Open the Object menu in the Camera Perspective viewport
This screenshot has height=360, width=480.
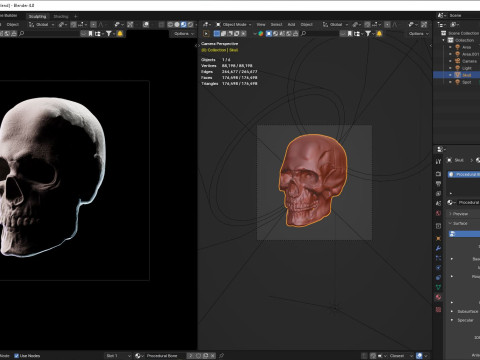pos(306,25)
